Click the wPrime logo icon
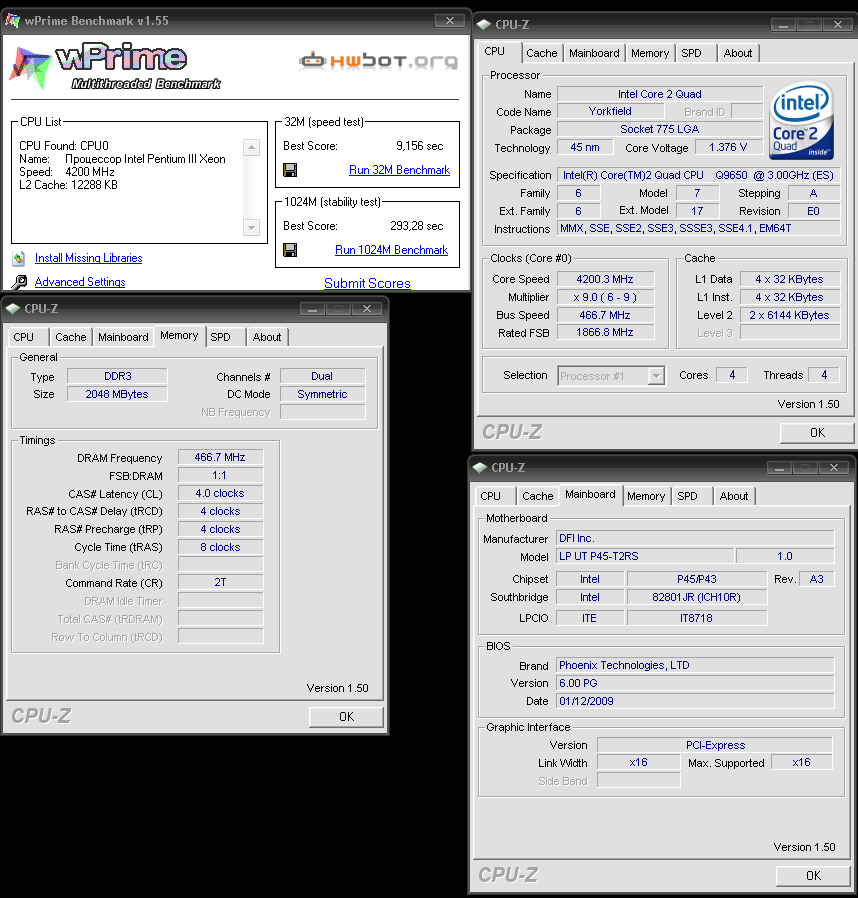The width and height of the screenshot is (858, 898). (30, 67)
